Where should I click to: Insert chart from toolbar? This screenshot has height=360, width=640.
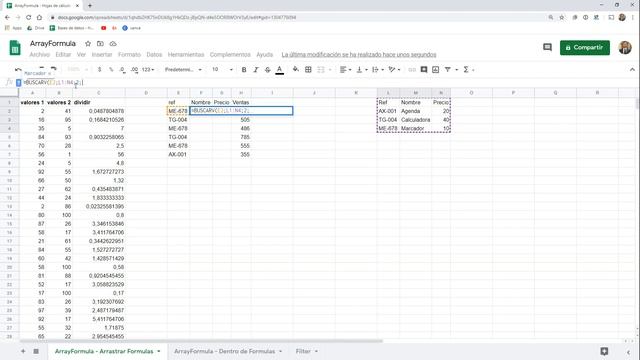pyautogui.click(x=436, y=70)
